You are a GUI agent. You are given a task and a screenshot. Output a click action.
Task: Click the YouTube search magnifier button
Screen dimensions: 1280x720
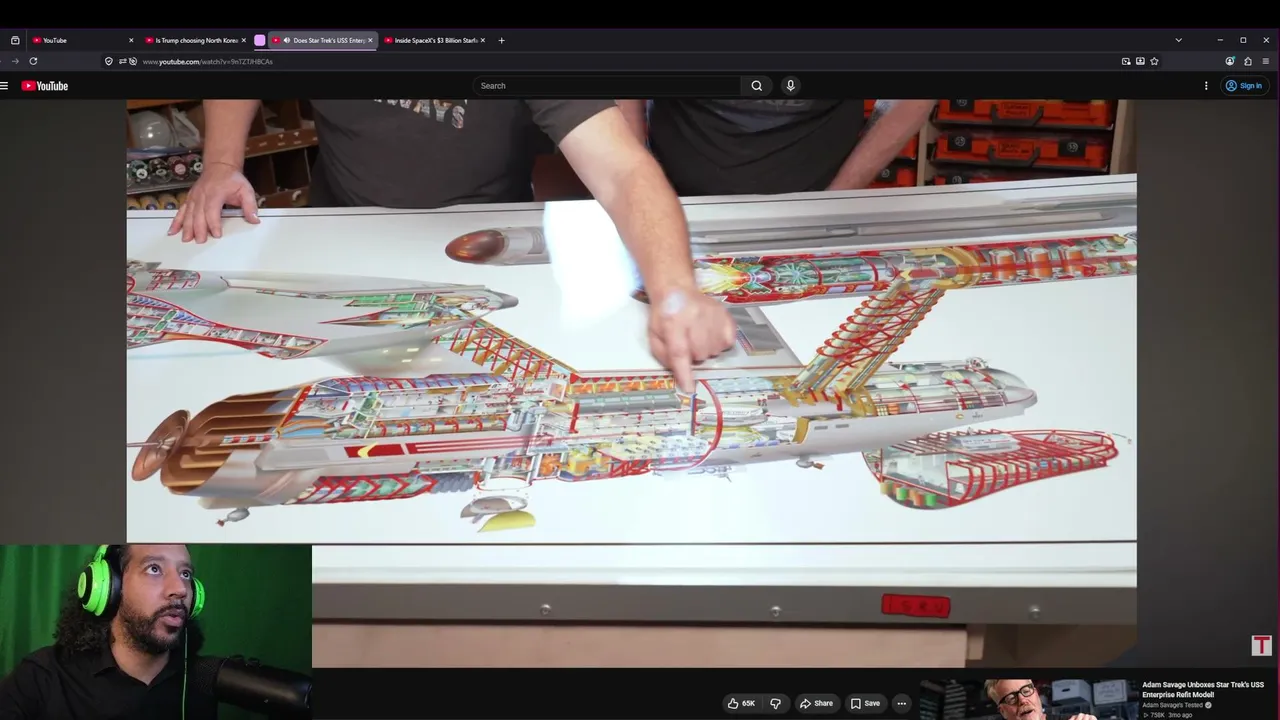pos(757,86)
